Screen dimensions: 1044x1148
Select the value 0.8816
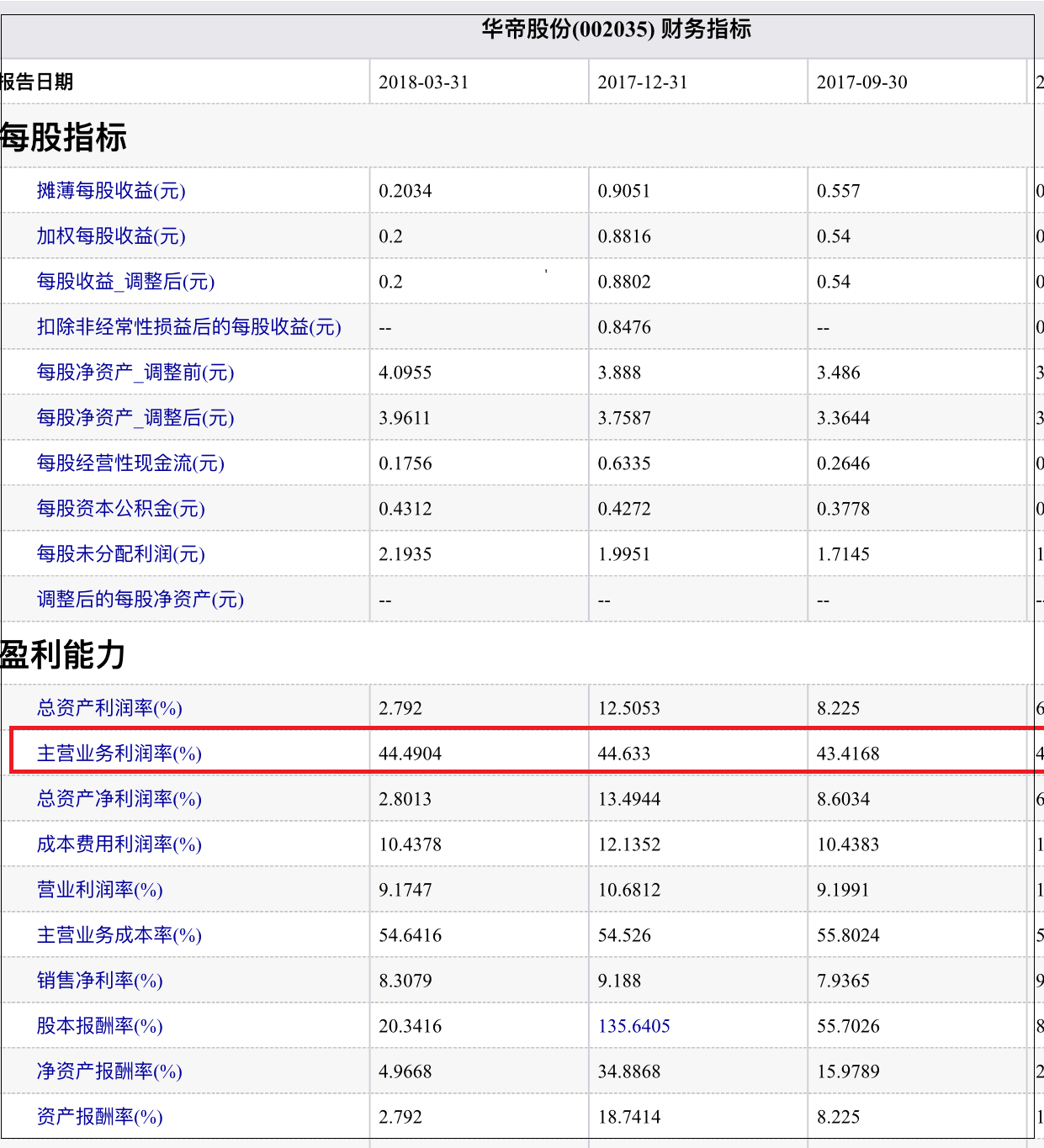[x=624, y=236]
